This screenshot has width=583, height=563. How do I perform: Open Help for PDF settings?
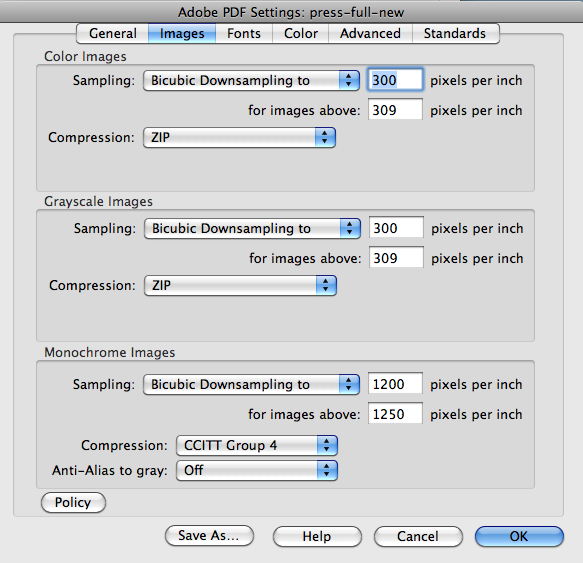pyautogui.click(x=317, y=536)
